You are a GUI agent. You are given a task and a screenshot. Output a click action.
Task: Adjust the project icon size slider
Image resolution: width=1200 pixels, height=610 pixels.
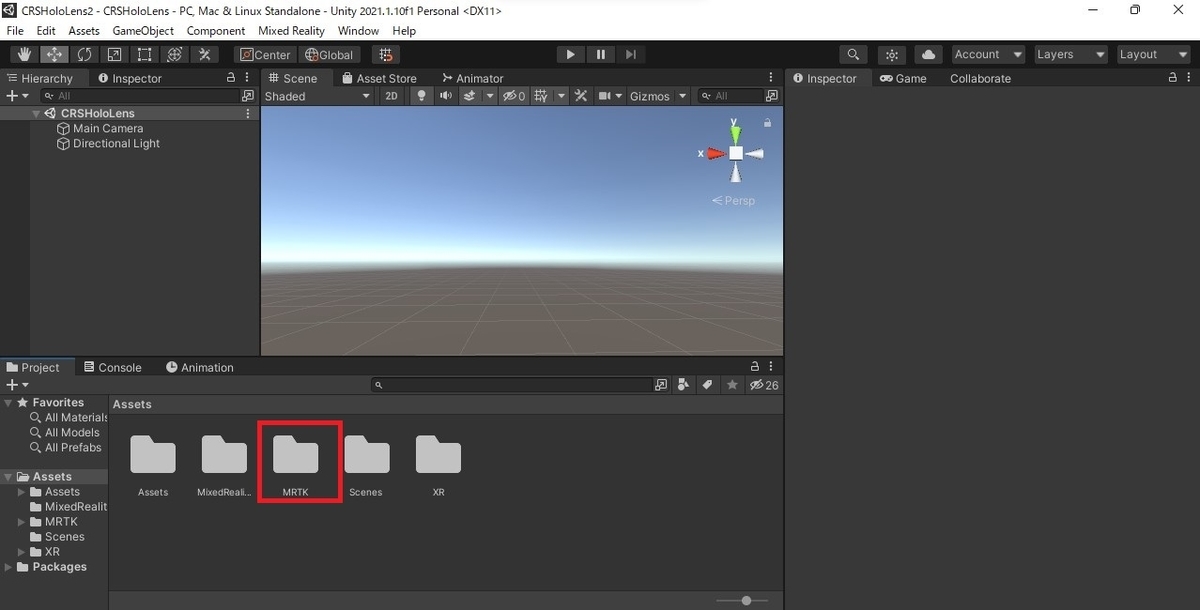pos(745,600)
